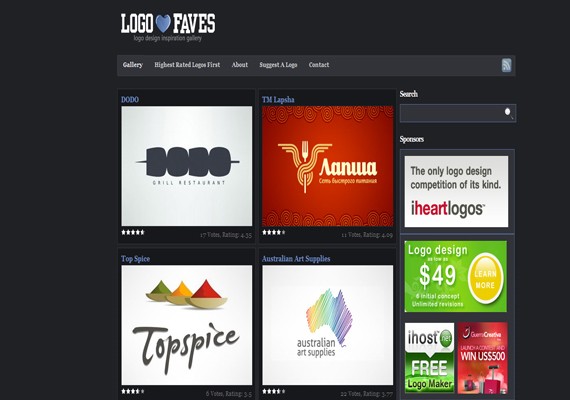The image size is (570, 400).
Task: Open the Guerra Creativa Win US$500 ad
Action: click(483, 358)
